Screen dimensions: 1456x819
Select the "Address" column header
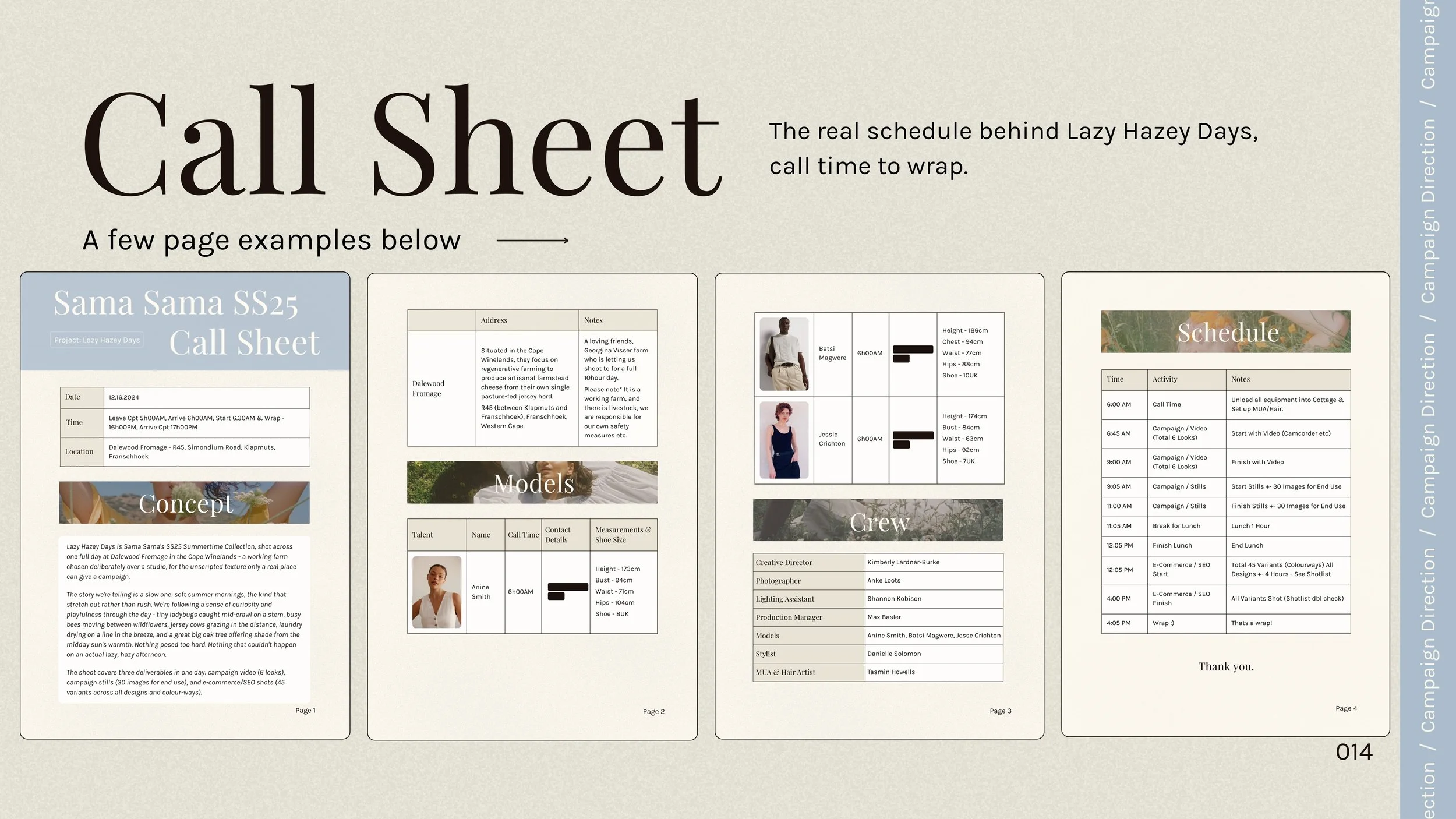(x=494, y=320)
